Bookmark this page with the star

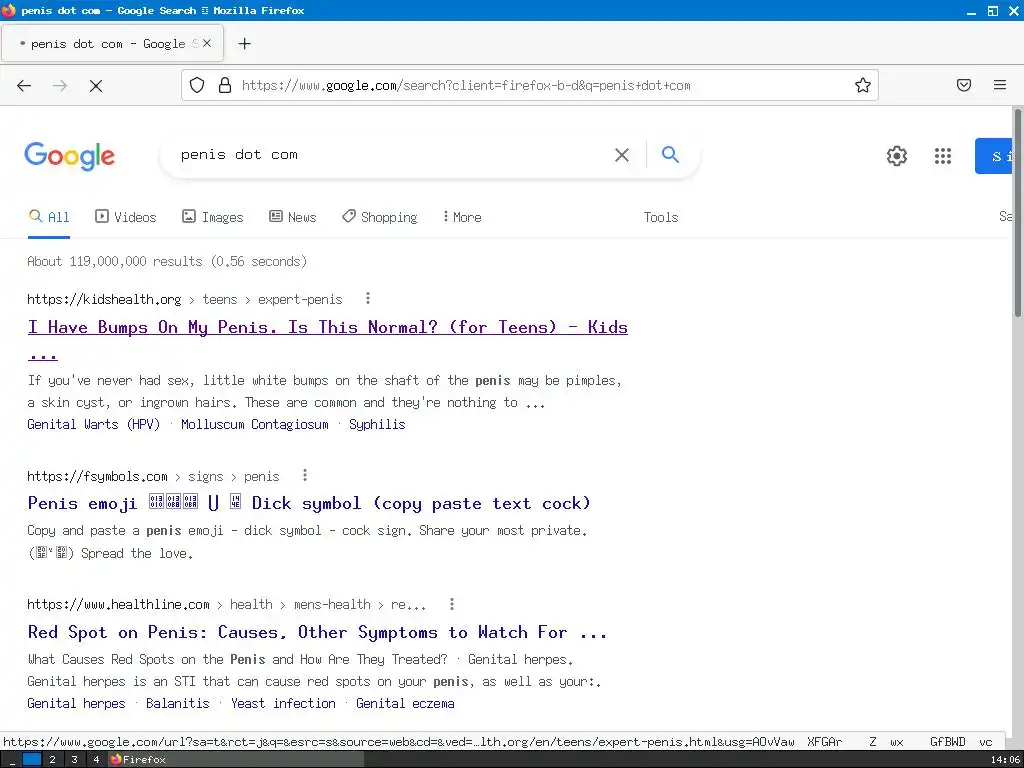pos(863,86)
